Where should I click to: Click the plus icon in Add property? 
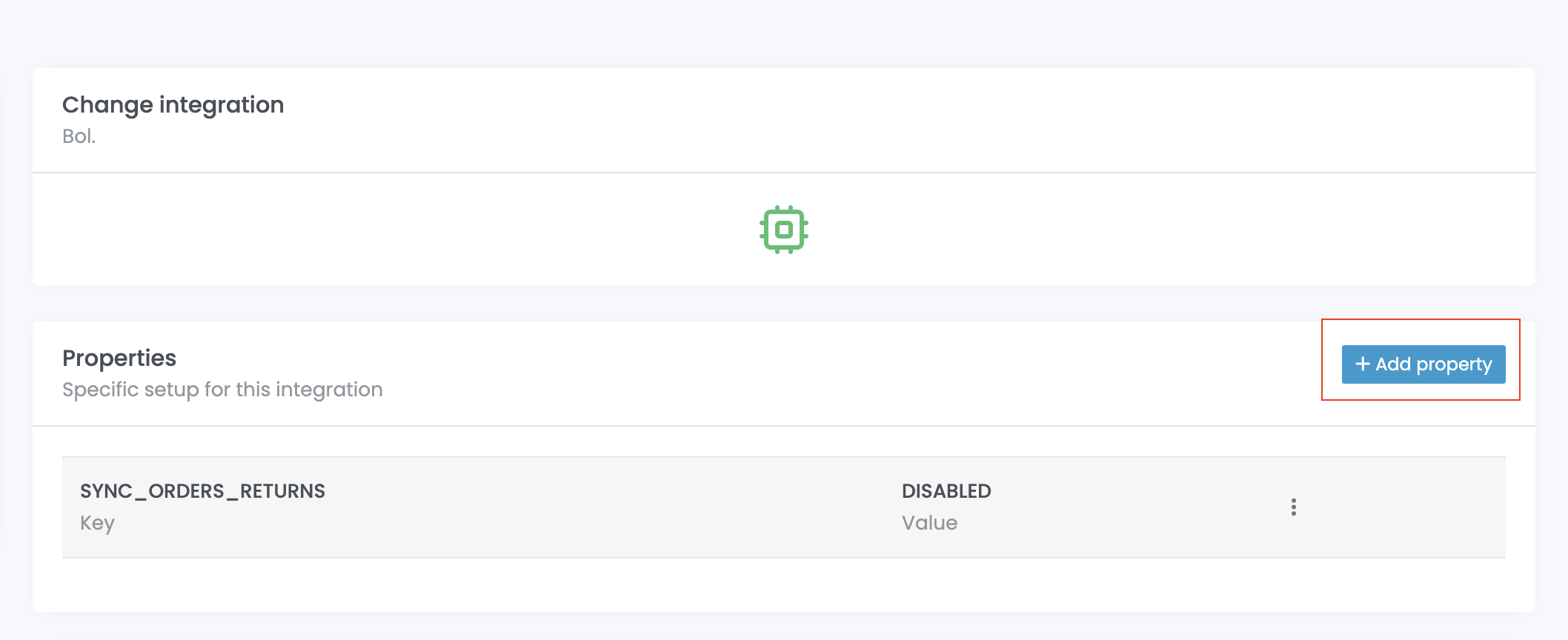point(1362,364)
